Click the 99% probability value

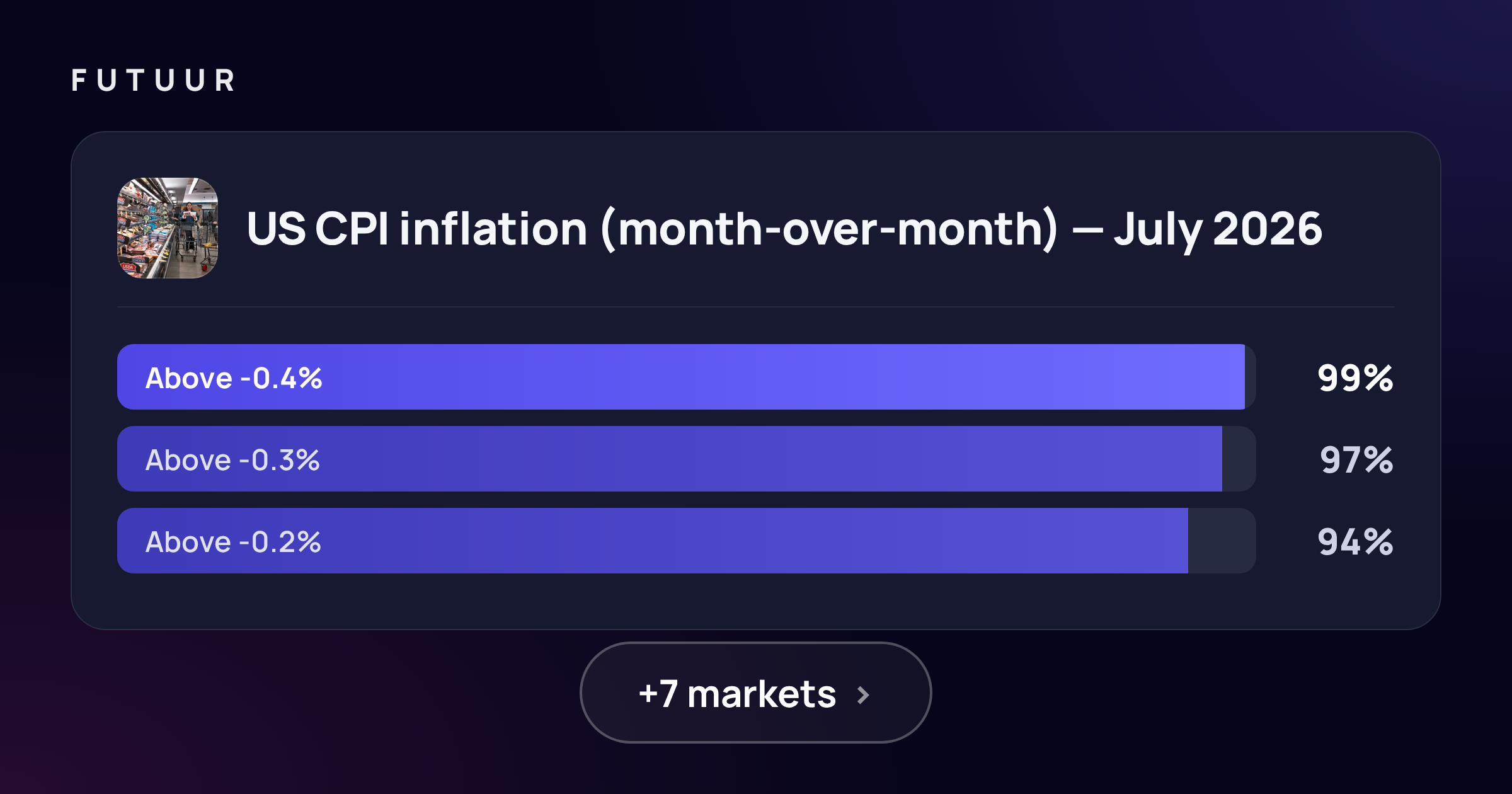[x=1356, y=378]
